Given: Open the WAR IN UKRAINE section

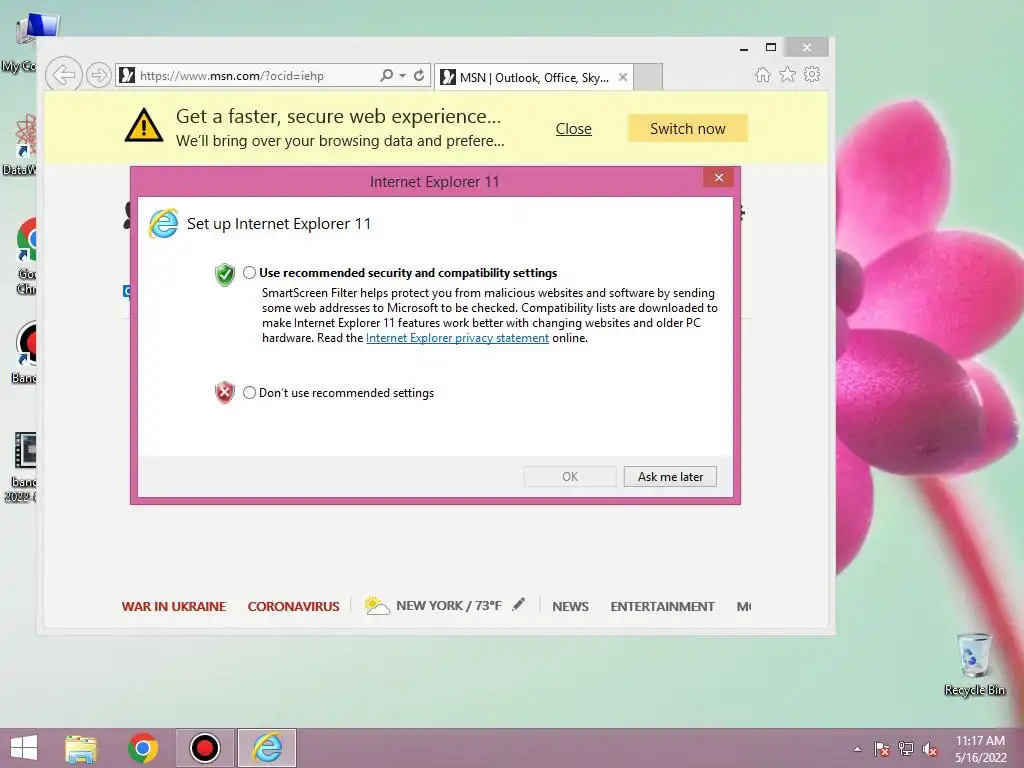Looking at the screenshot, I should coord(174,607).
